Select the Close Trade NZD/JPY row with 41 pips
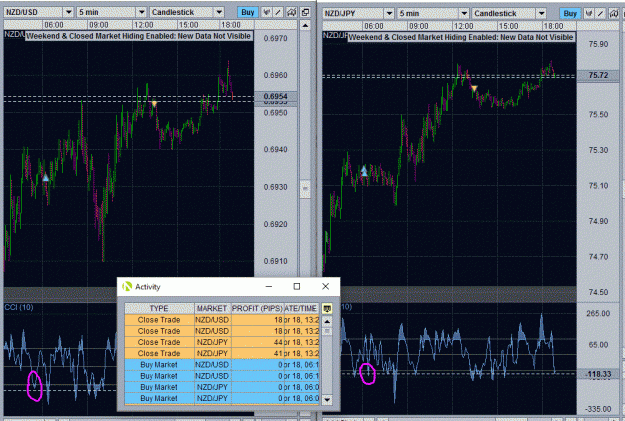The width and height of the screenshot is (625, 421). (x=222, y=353)
